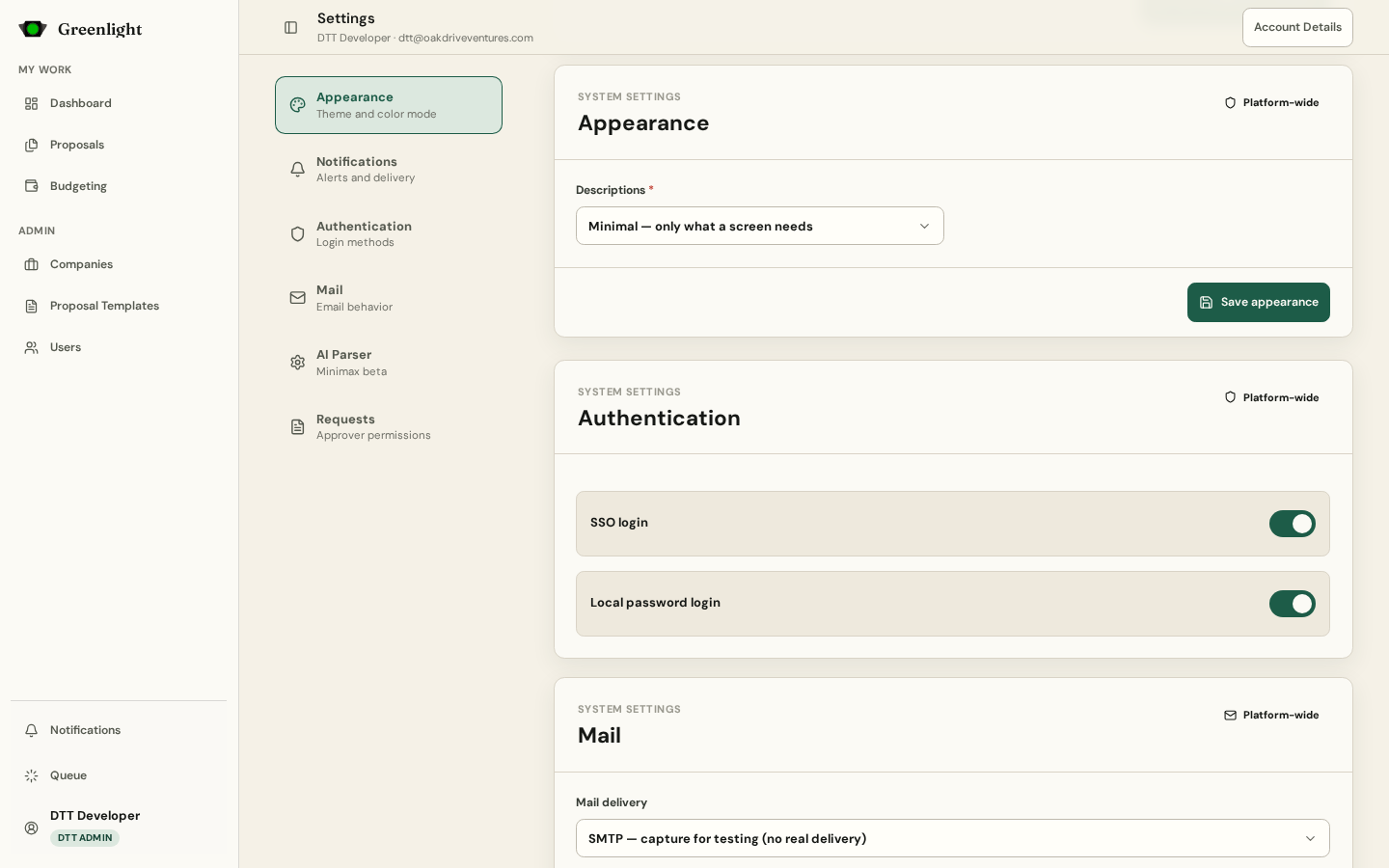
Task: Click the Dashboard grid icon
Action: pos(32,103)
